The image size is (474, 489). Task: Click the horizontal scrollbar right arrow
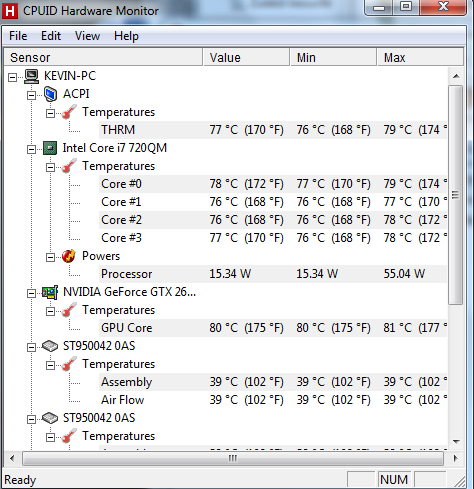pyautogui.click(x=456, y=458)
